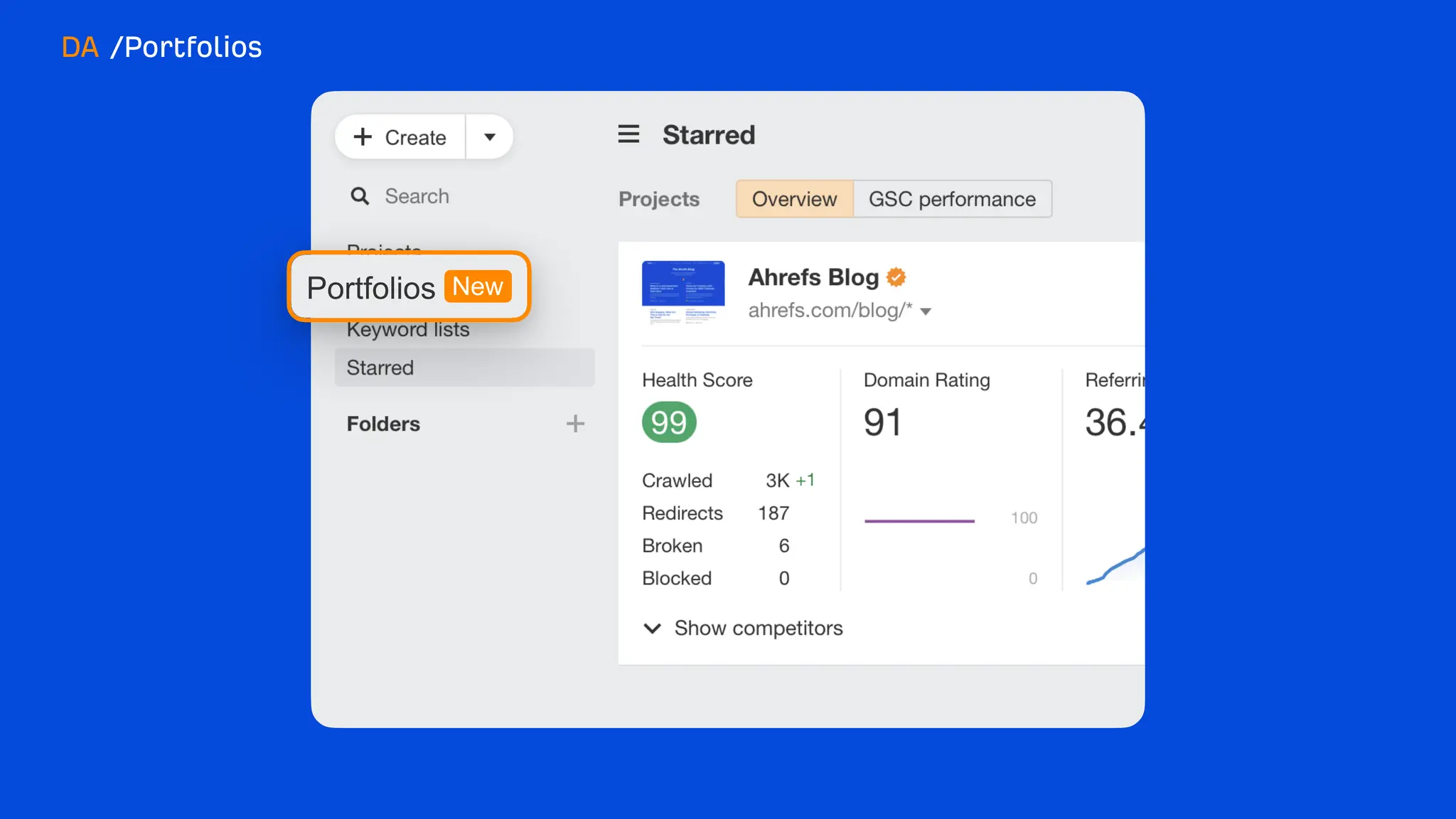Switch to GSC performance tab
This screenshot has height=819, width=1456.
click(952, 199)
